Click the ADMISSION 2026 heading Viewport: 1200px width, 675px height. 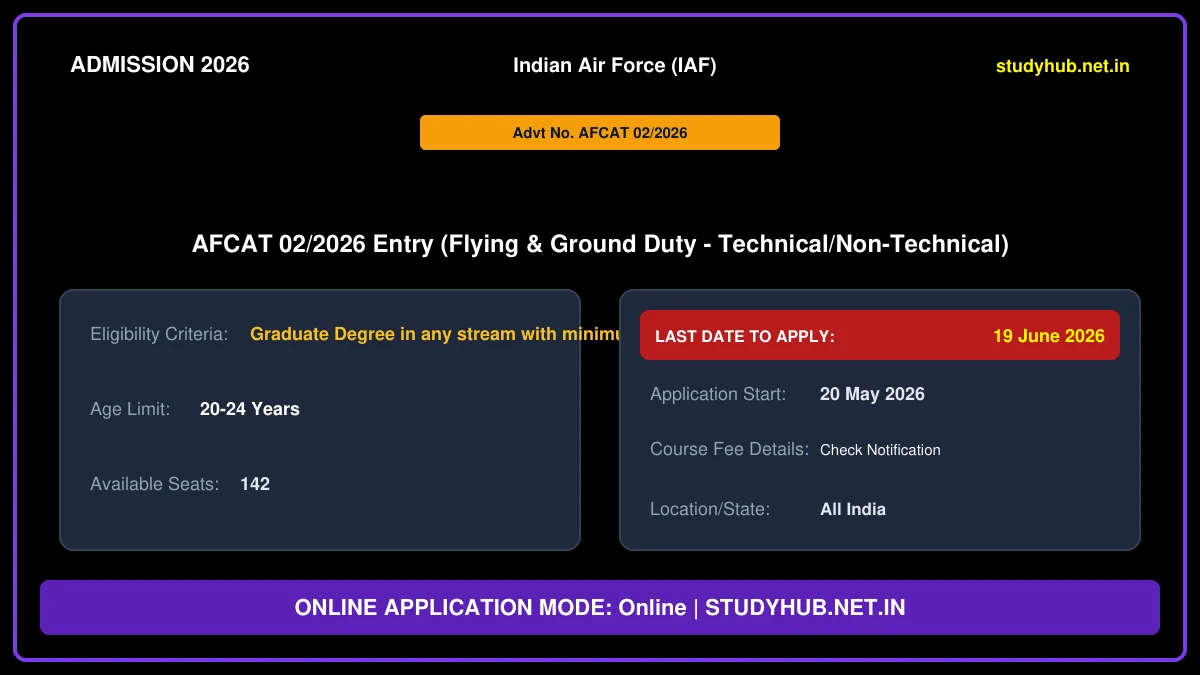point(160,65)
